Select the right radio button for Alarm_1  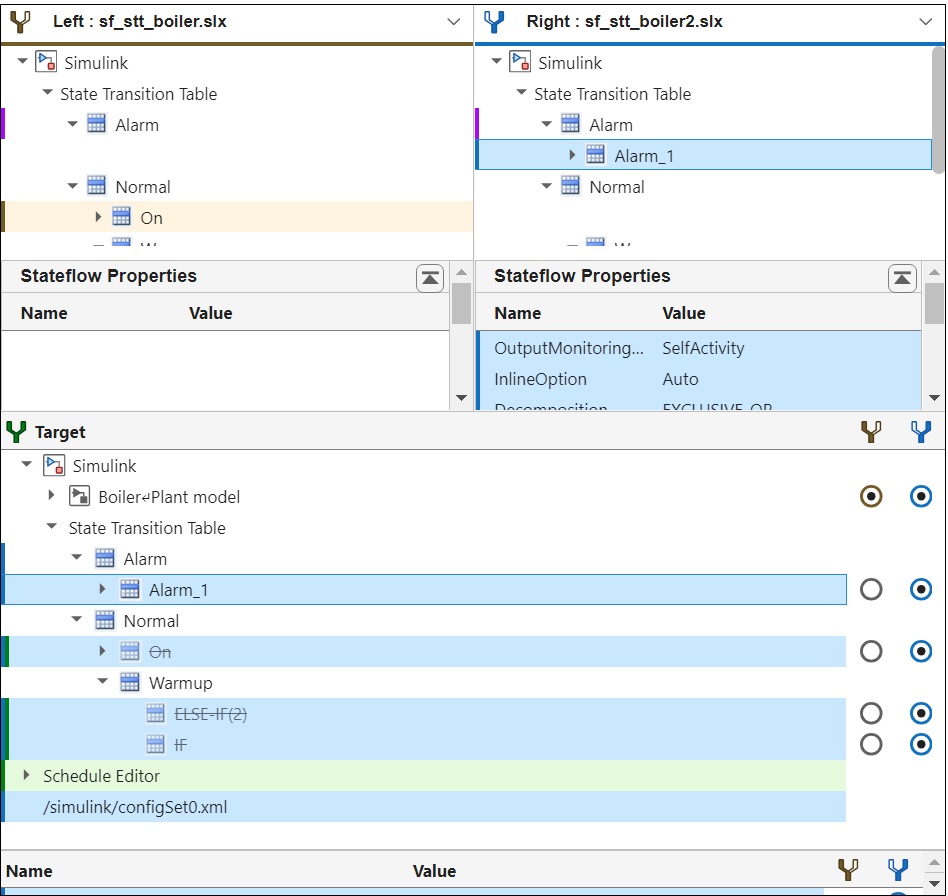tap(921, 589)
